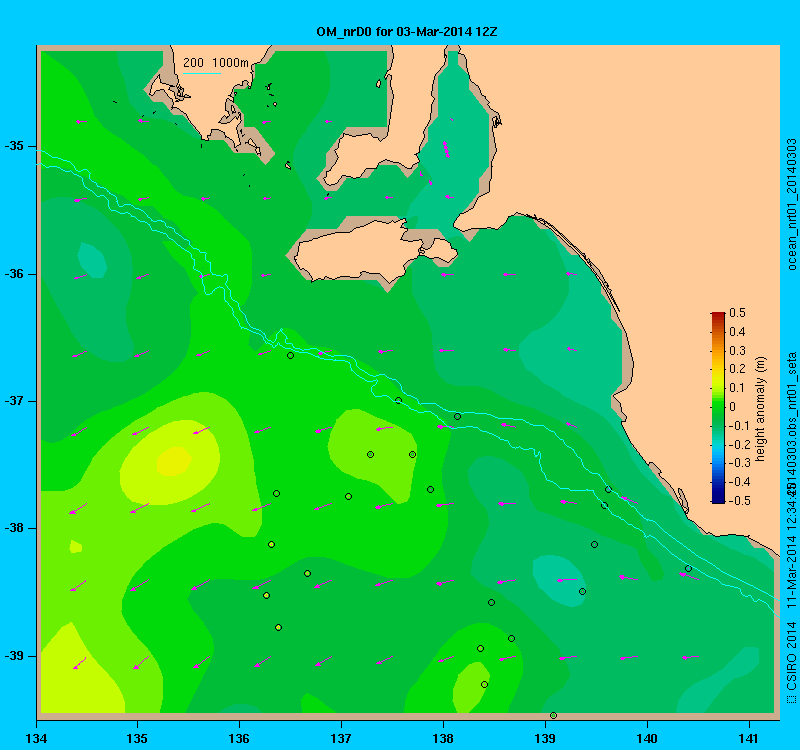The height and width of the screenshot is (750, 800).
Task: Click the '0.5' color bar label
Action: coord(737,313)
